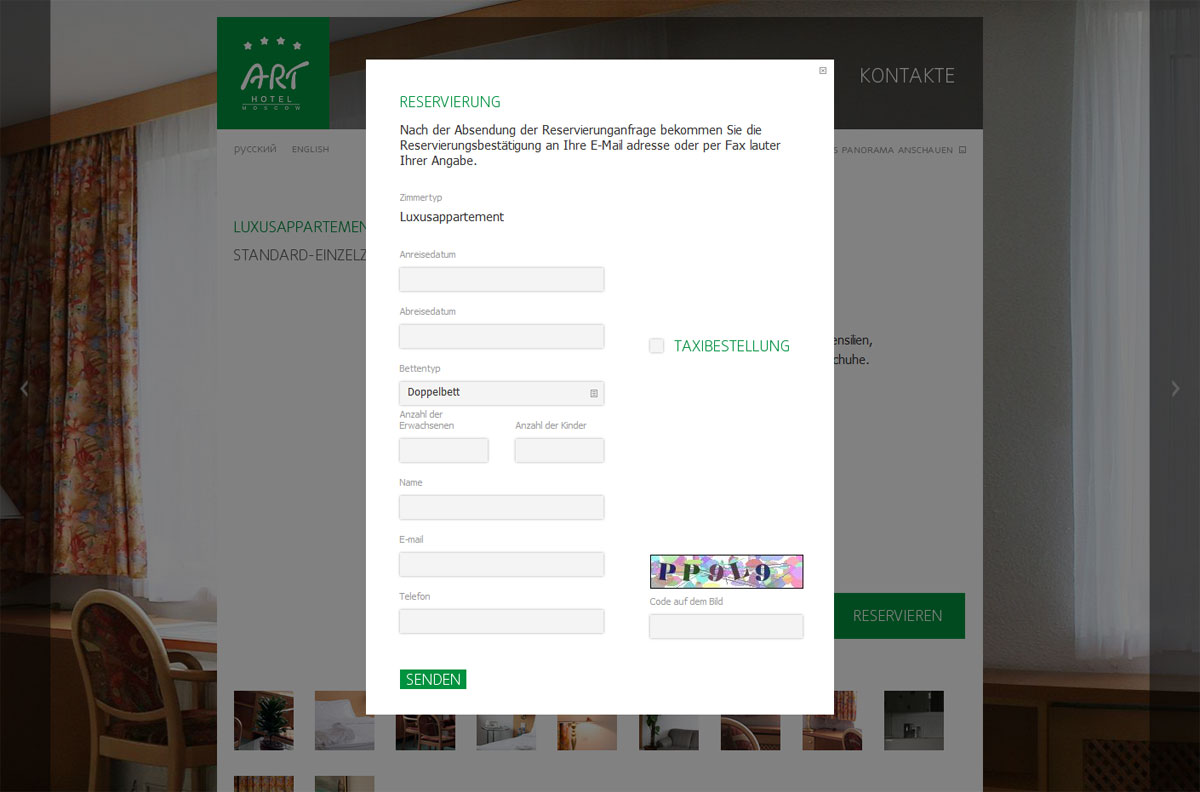
Task: Open the Kontakte menu item
Action: point(907,76)
